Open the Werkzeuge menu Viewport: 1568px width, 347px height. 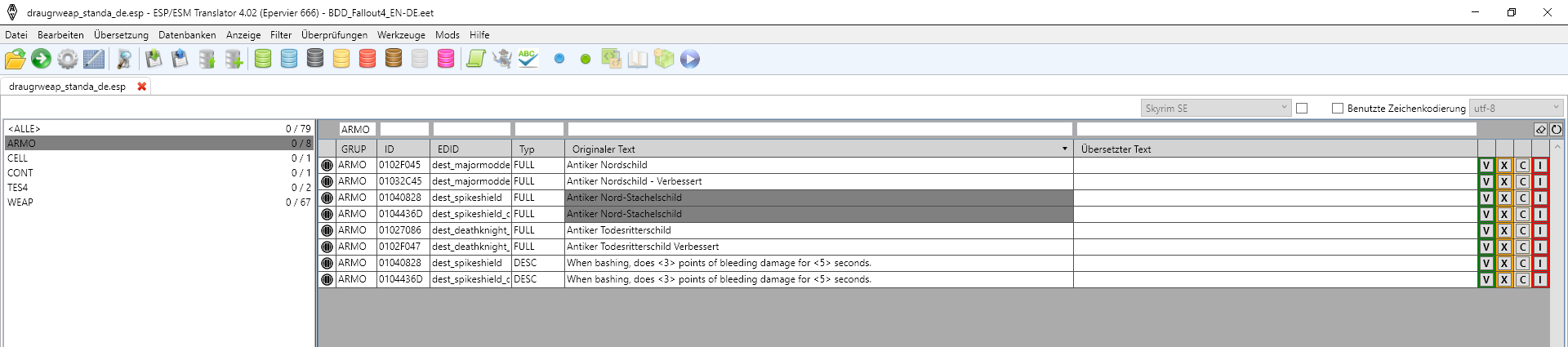pos(401,35)
